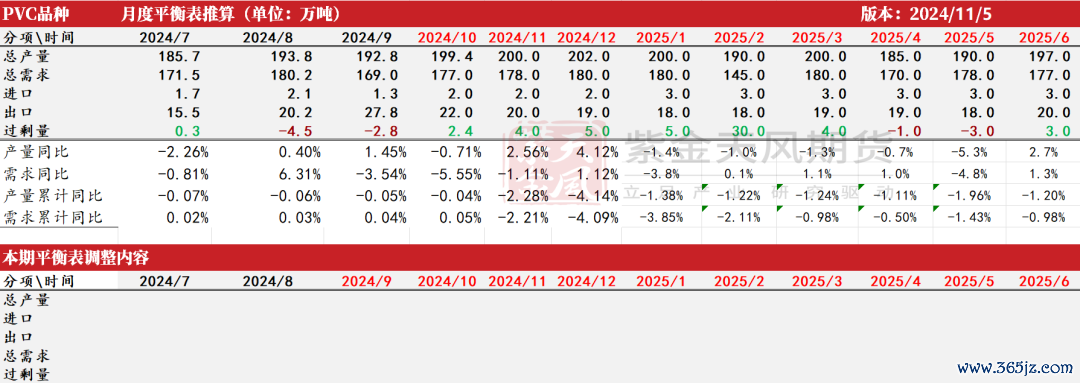Click the 本期平衡表调整内容 section header
This screenshot has height=383, width=1080.
77,258
